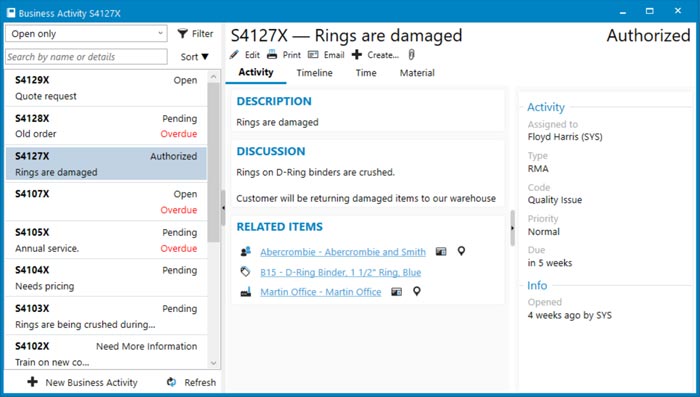Click map pin icon for Martin Office
The width and height of the screenshot is (700, 397).
[x=417, y=291]
